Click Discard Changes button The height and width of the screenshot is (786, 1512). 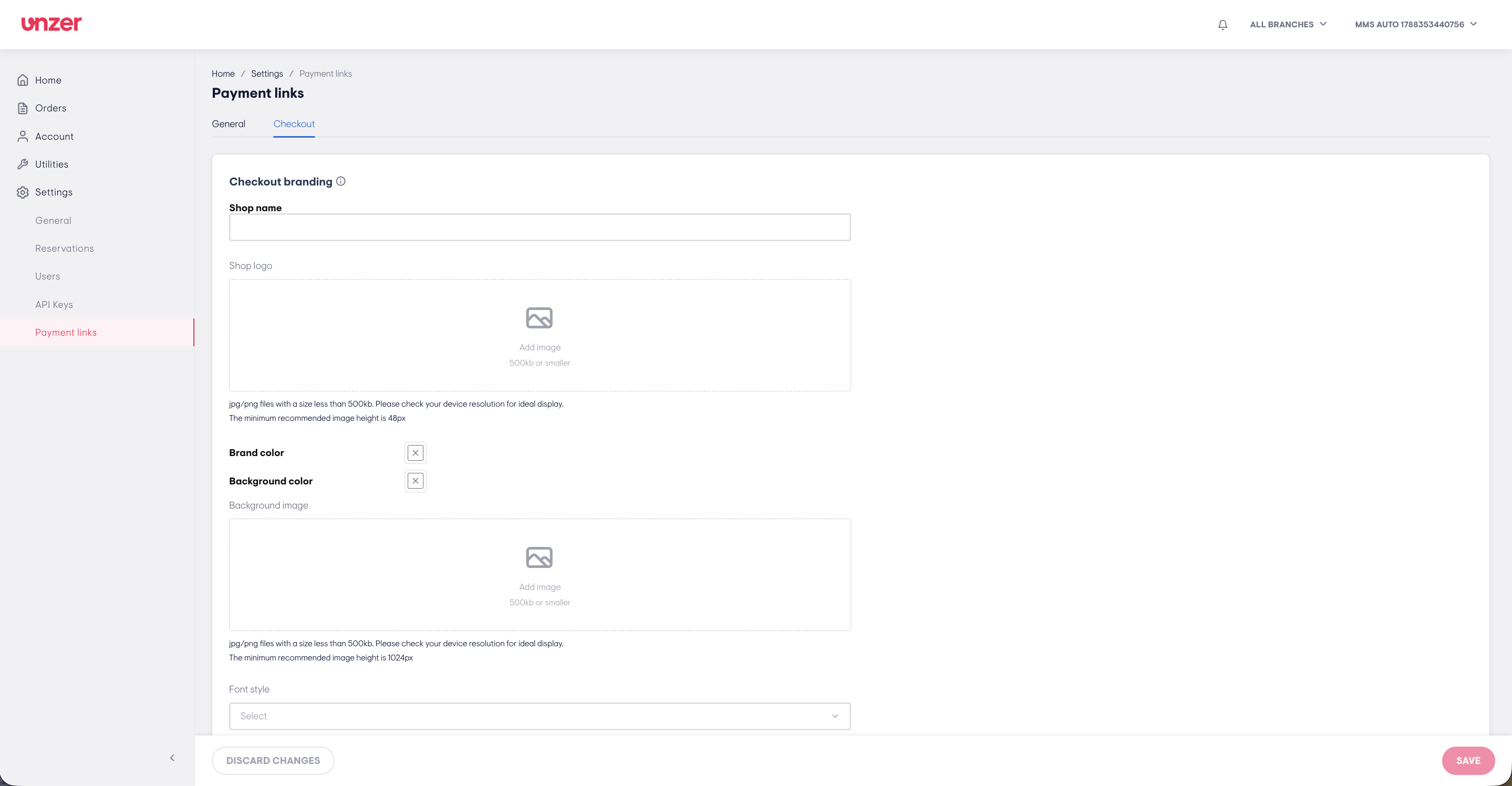click(273, 761)
